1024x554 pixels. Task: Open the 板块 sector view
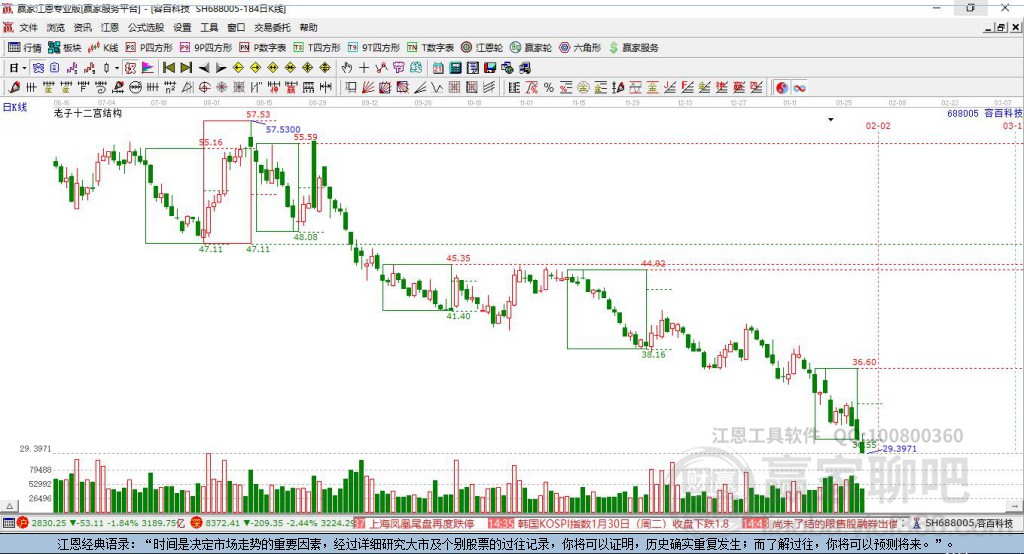(65, 48)
